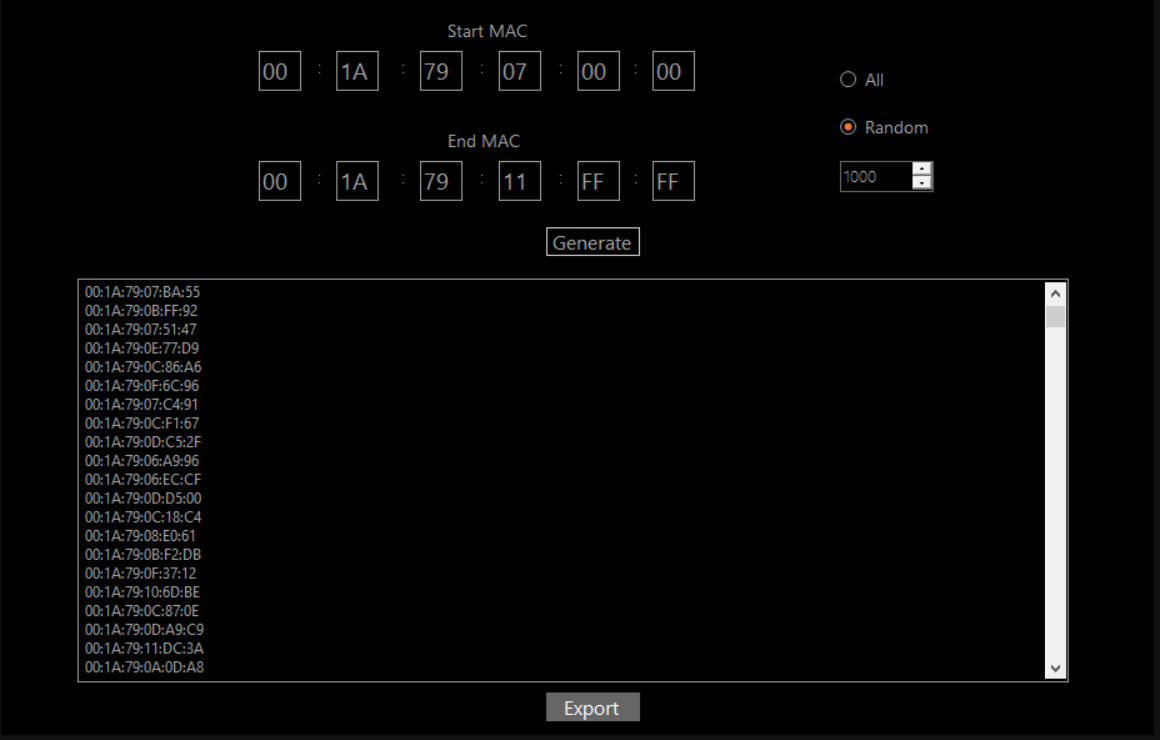Decrease the random count with down arrow
The height and width of the screenshot is (740, 1160).
point(922,183)
